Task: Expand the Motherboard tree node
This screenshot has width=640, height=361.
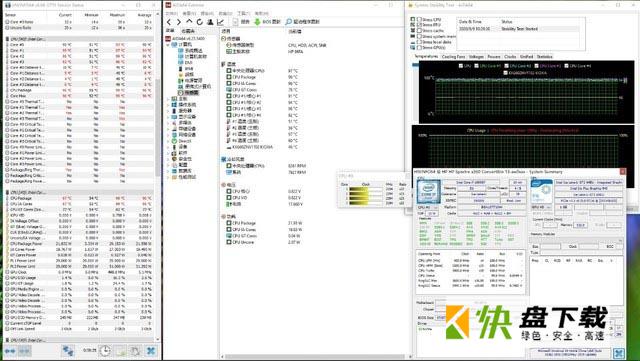Action: [168, 99]
